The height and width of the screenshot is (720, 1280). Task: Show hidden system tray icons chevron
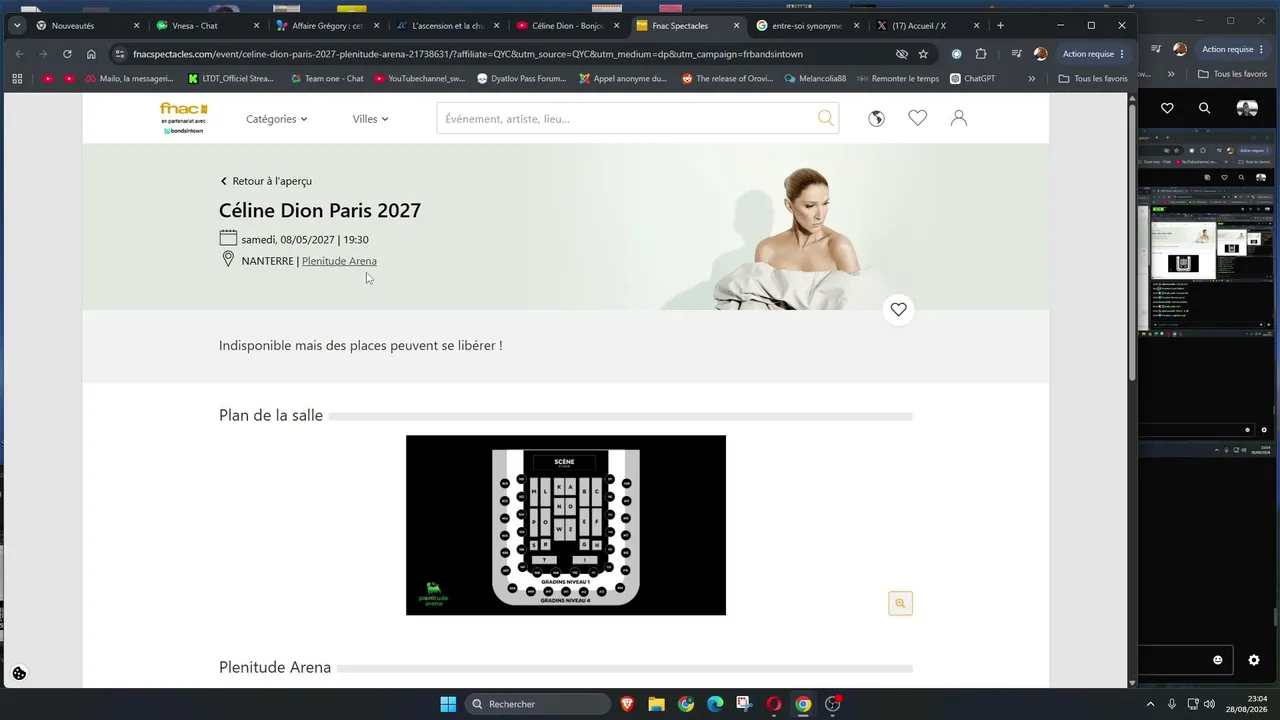pos(1150,704)
